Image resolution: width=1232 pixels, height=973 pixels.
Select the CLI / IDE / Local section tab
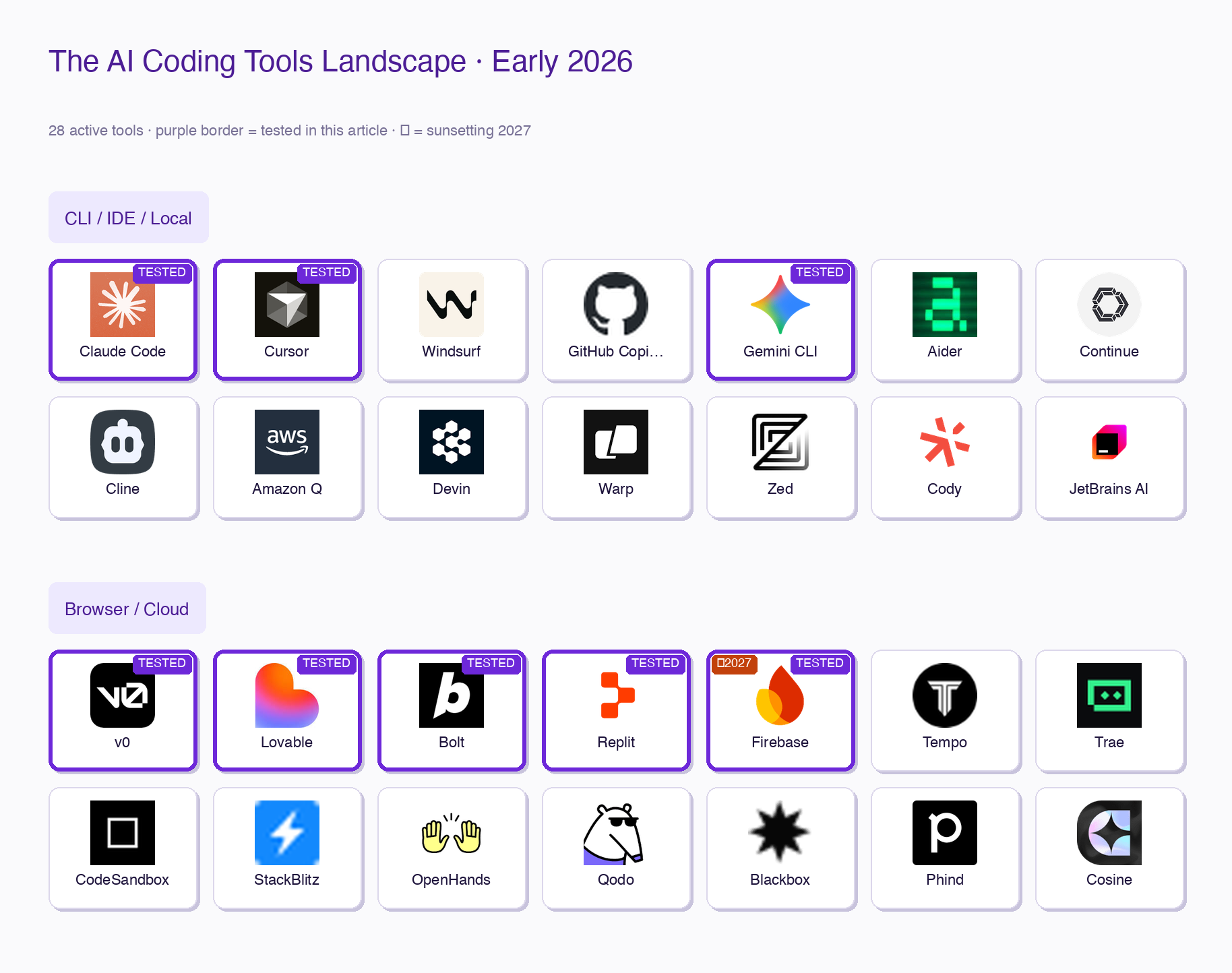(129, 218)
